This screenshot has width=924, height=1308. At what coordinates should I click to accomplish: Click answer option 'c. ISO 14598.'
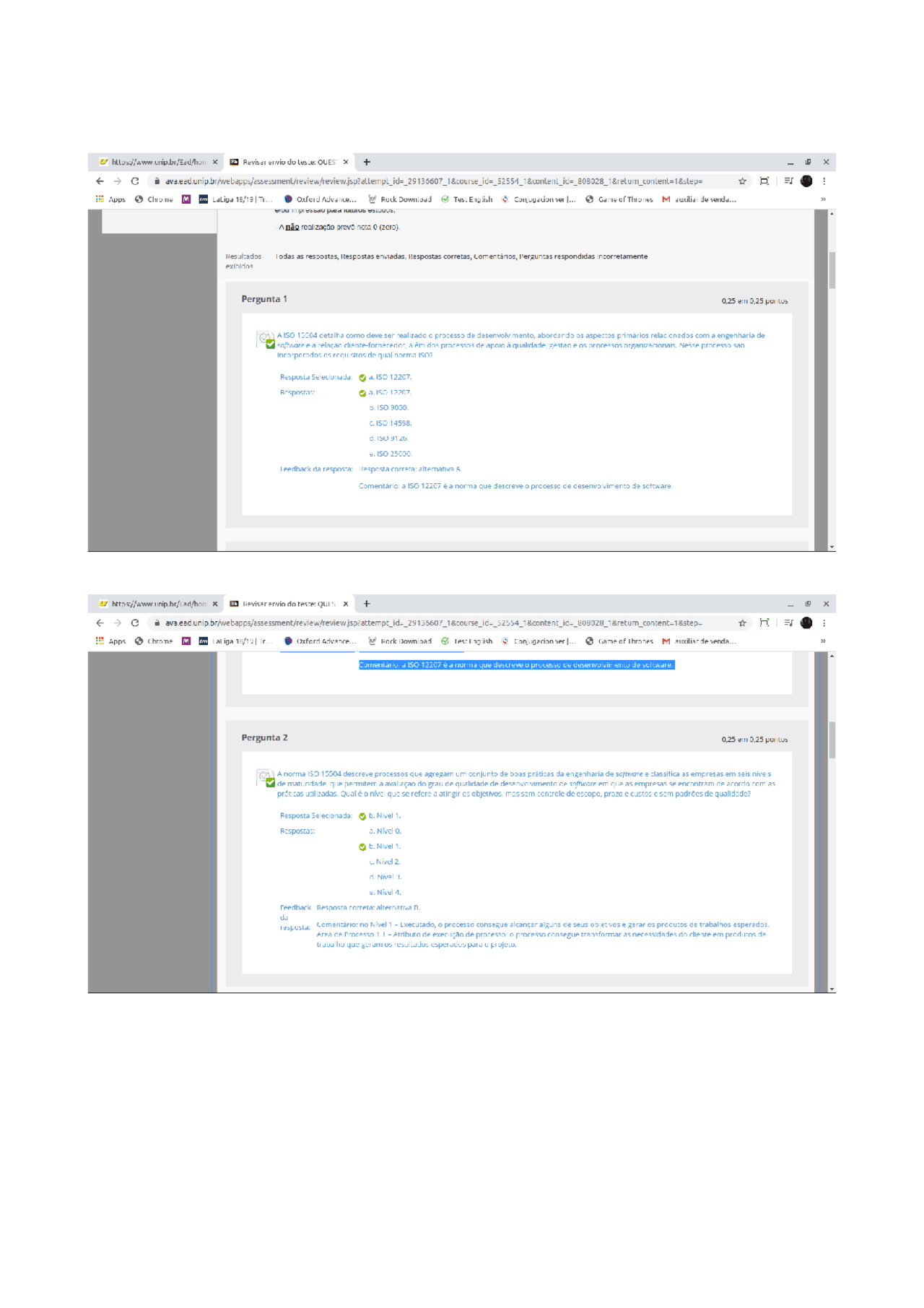(390, 423)
